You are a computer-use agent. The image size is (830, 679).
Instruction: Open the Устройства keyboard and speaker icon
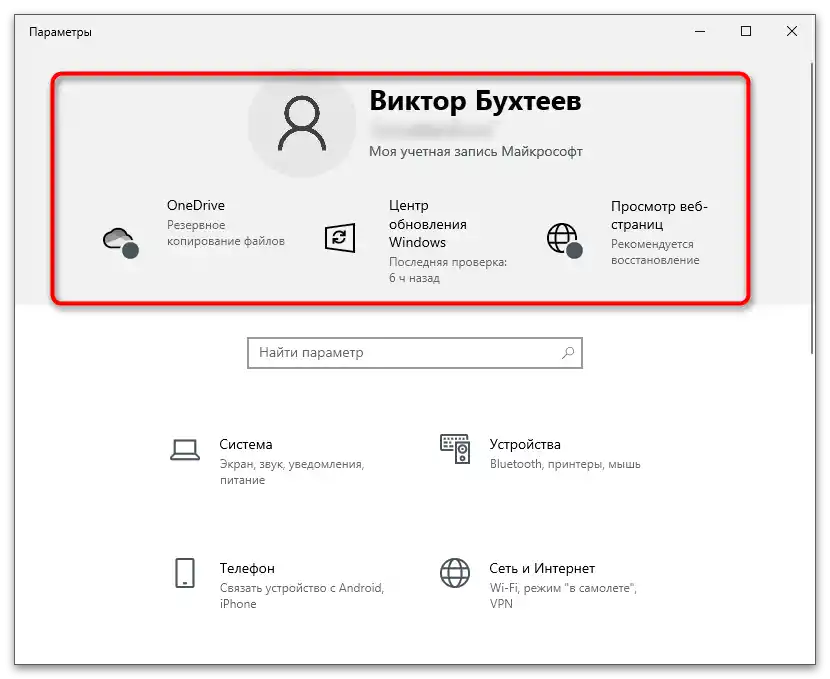click(455, 449)
